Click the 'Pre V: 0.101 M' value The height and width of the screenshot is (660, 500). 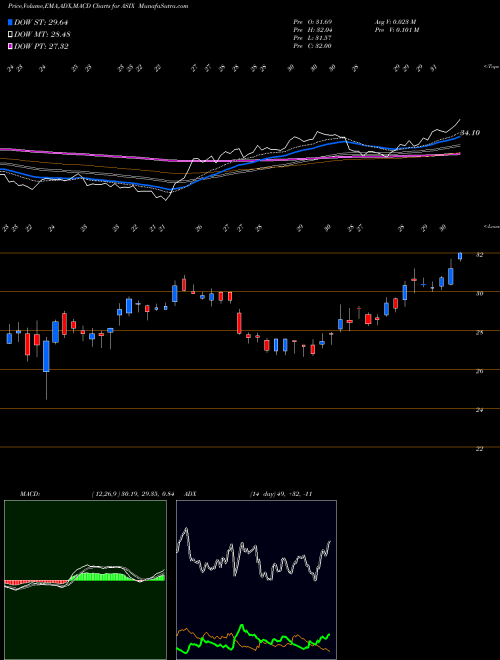396,30
